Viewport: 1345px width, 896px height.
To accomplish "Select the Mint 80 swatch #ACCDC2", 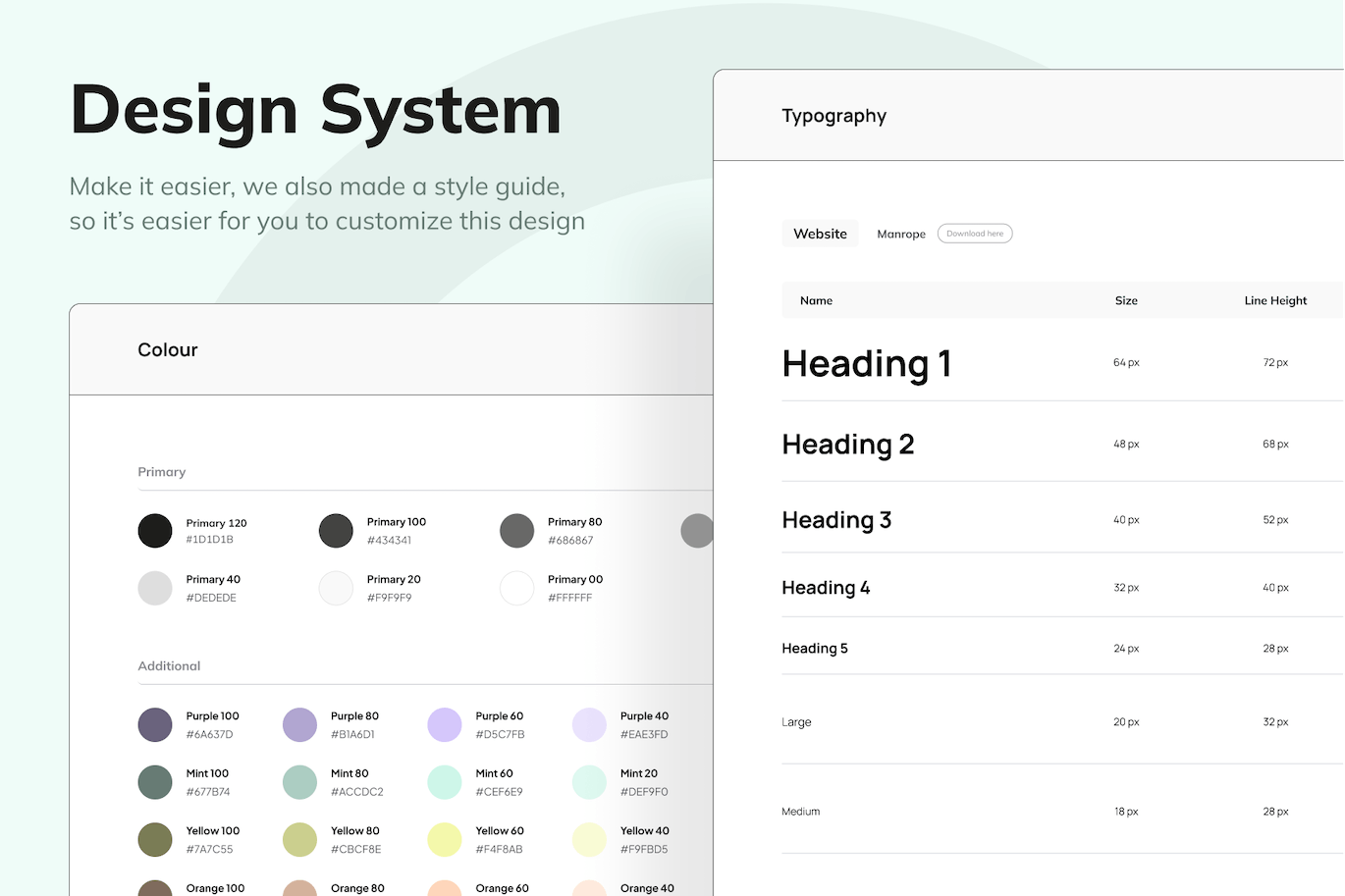I will 299,782.
